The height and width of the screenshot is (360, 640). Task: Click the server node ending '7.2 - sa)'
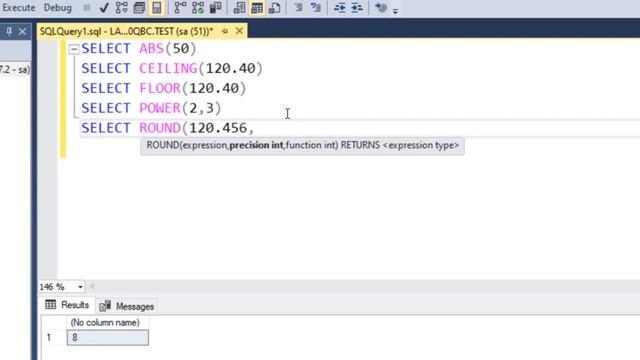[15, 70]
